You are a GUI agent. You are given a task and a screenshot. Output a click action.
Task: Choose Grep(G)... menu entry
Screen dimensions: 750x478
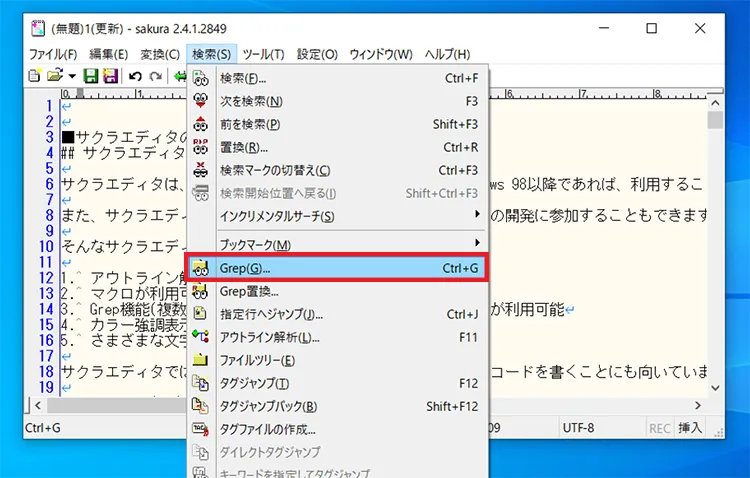click(x=338, y=268)
